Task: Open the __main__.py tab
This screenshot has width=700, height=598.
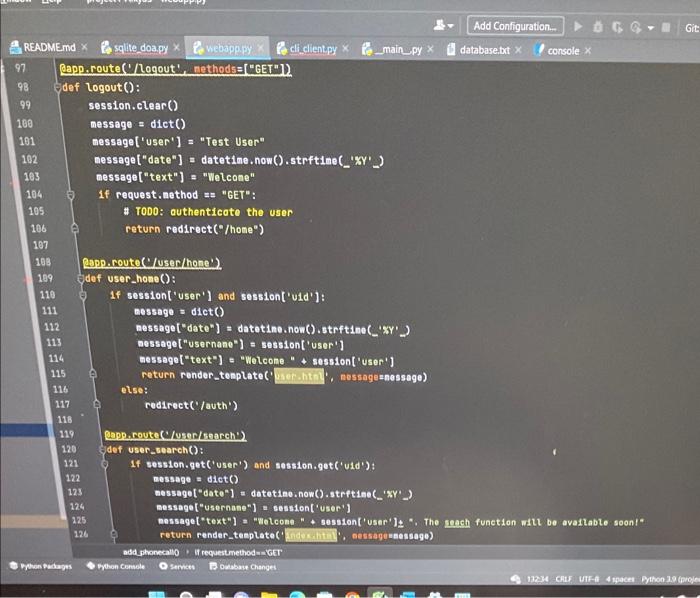Action: tap(398, 50)
